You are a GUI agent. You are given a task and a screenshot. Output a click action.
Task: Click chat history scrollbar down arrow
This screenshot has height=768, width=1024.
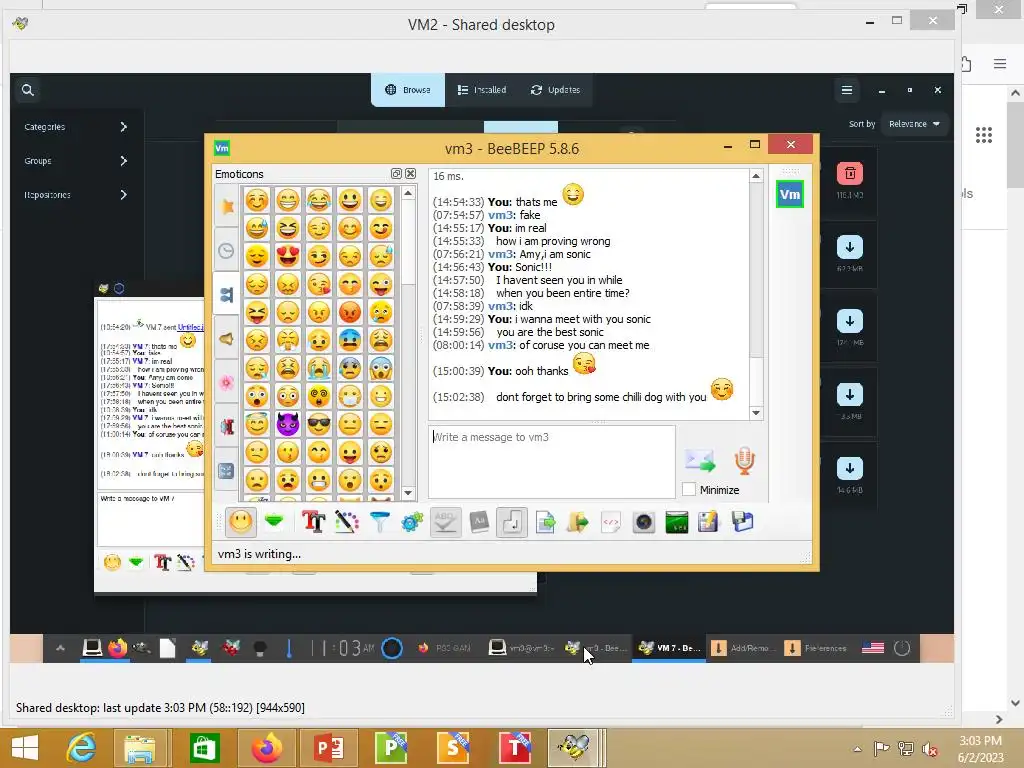click(x=756, y=413)
